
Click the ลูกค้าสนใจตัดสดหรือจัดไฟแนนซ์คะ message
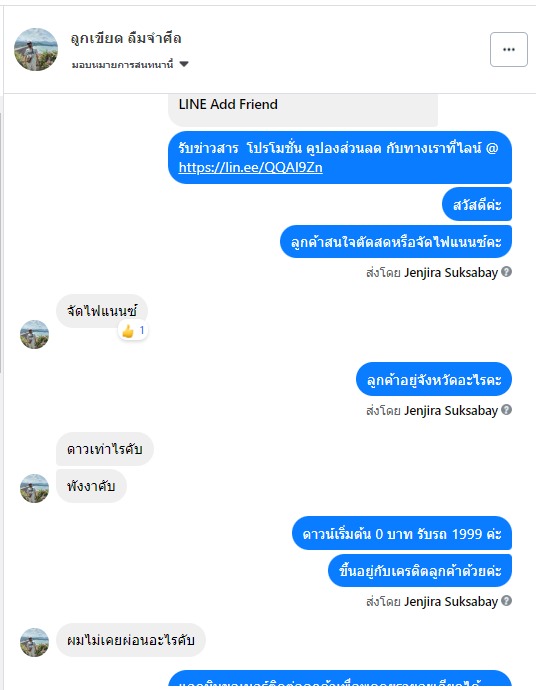pos(396,242)
